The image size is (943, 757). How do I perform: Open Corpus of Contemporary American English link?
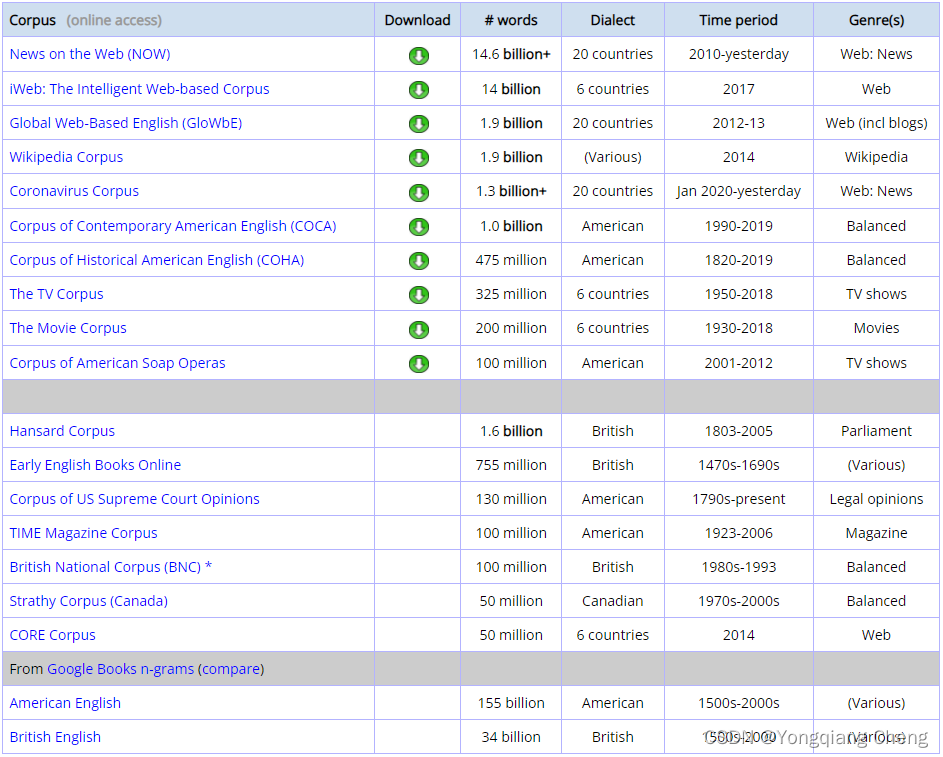point(173,226)
